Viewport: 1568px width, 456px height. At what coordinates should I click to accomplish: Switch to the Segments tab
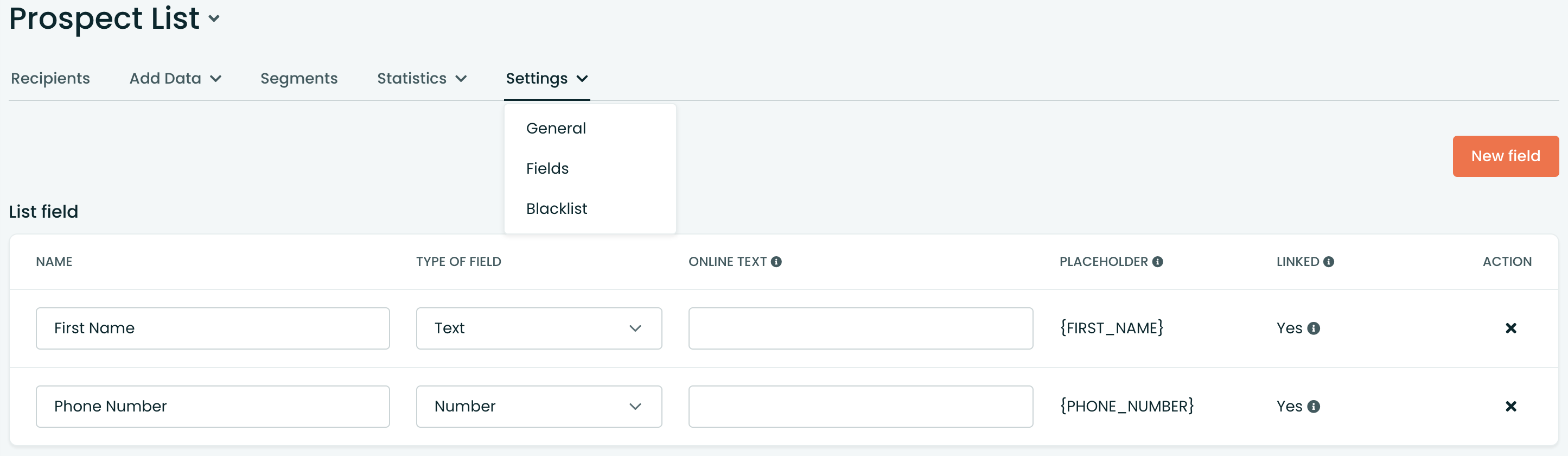pos(299,78)
